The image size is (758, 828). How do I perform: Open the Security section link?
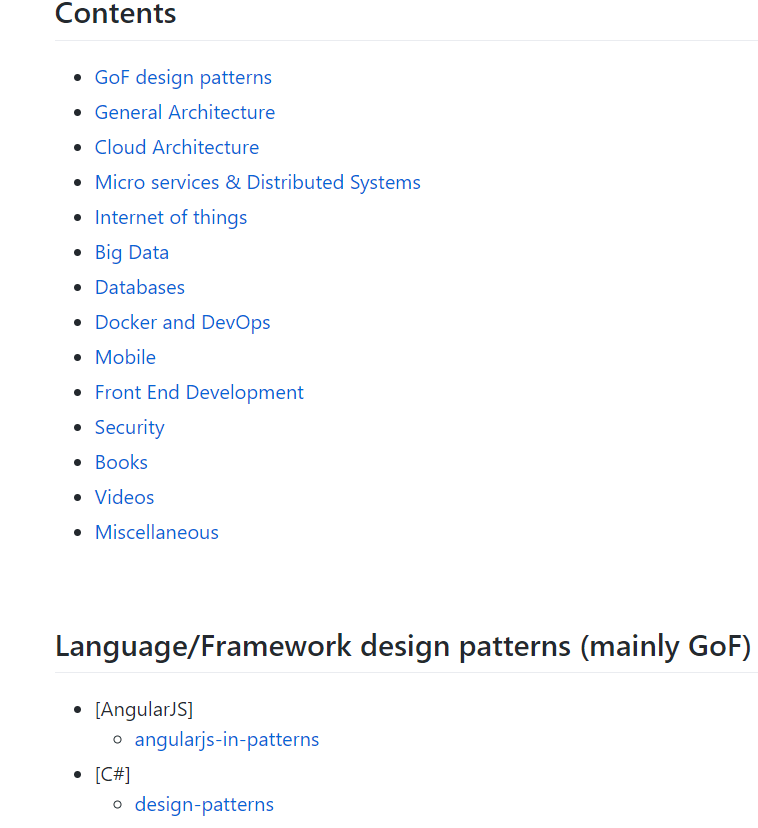(x=130, y=428)
